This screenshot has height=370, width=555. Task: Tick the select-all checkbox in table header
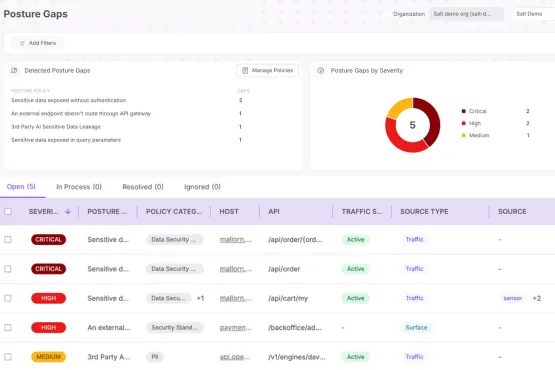click(x=8, y=211)
